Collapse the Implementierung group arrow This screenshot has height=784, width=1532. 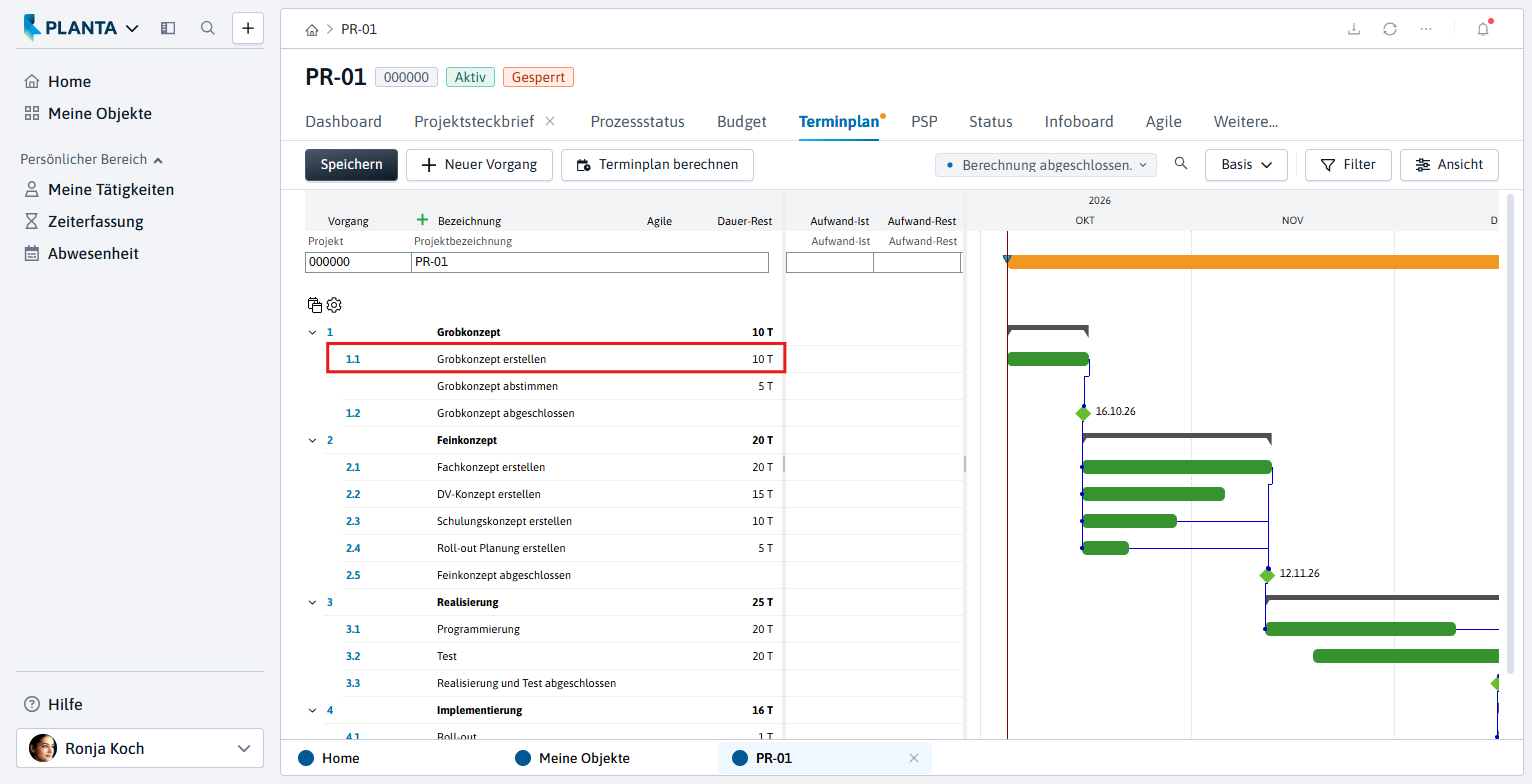click(313, 710)
